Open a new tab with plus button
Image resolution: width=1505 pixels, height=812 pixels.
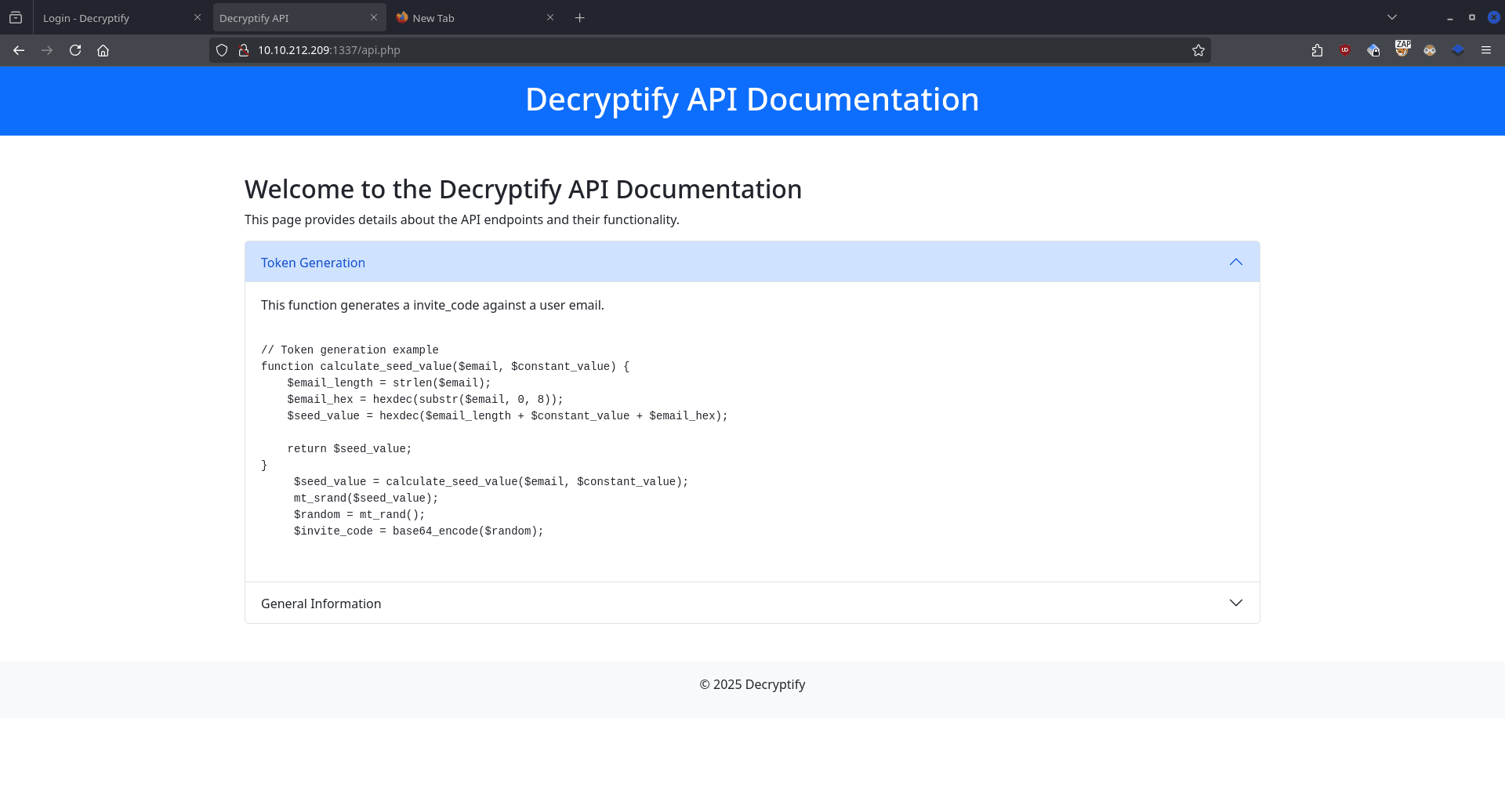(580, 18)
